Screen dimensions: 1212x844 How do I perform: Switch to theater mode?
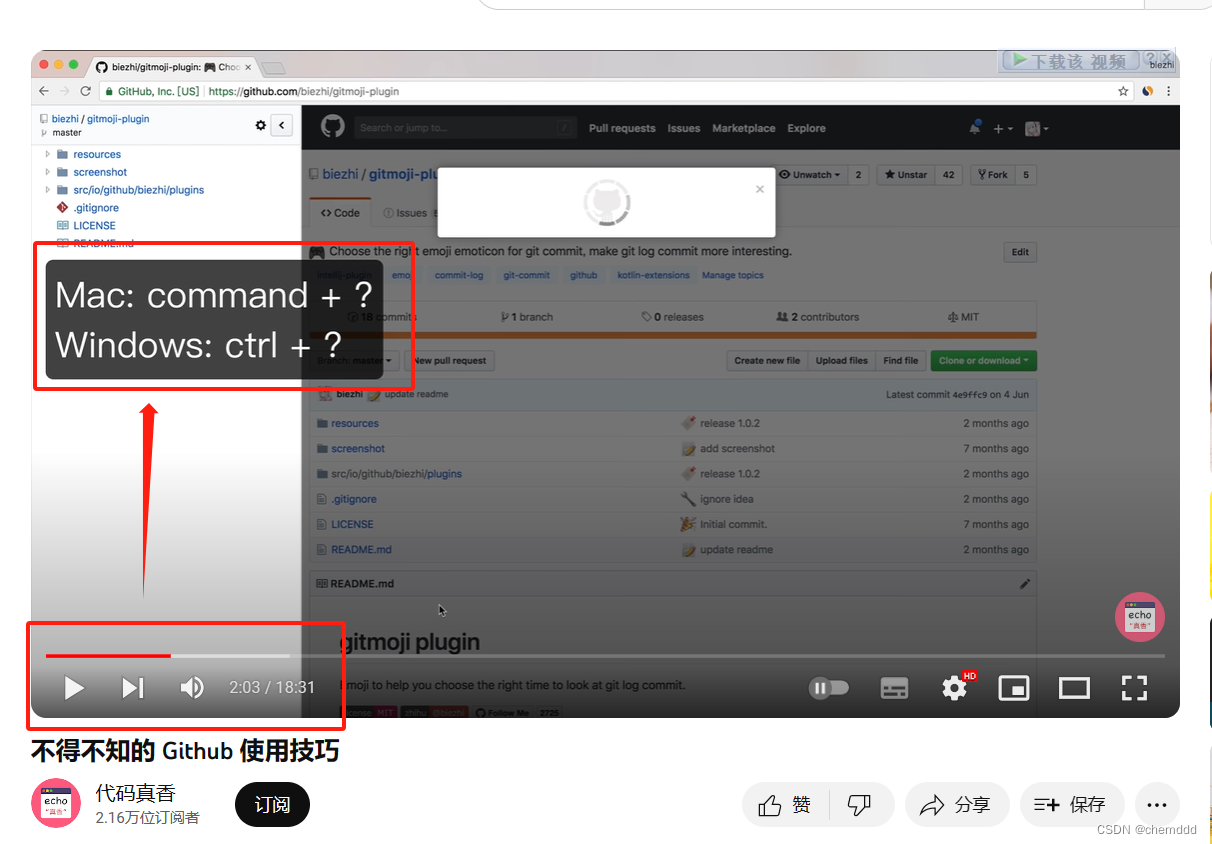pos(1074,688)
